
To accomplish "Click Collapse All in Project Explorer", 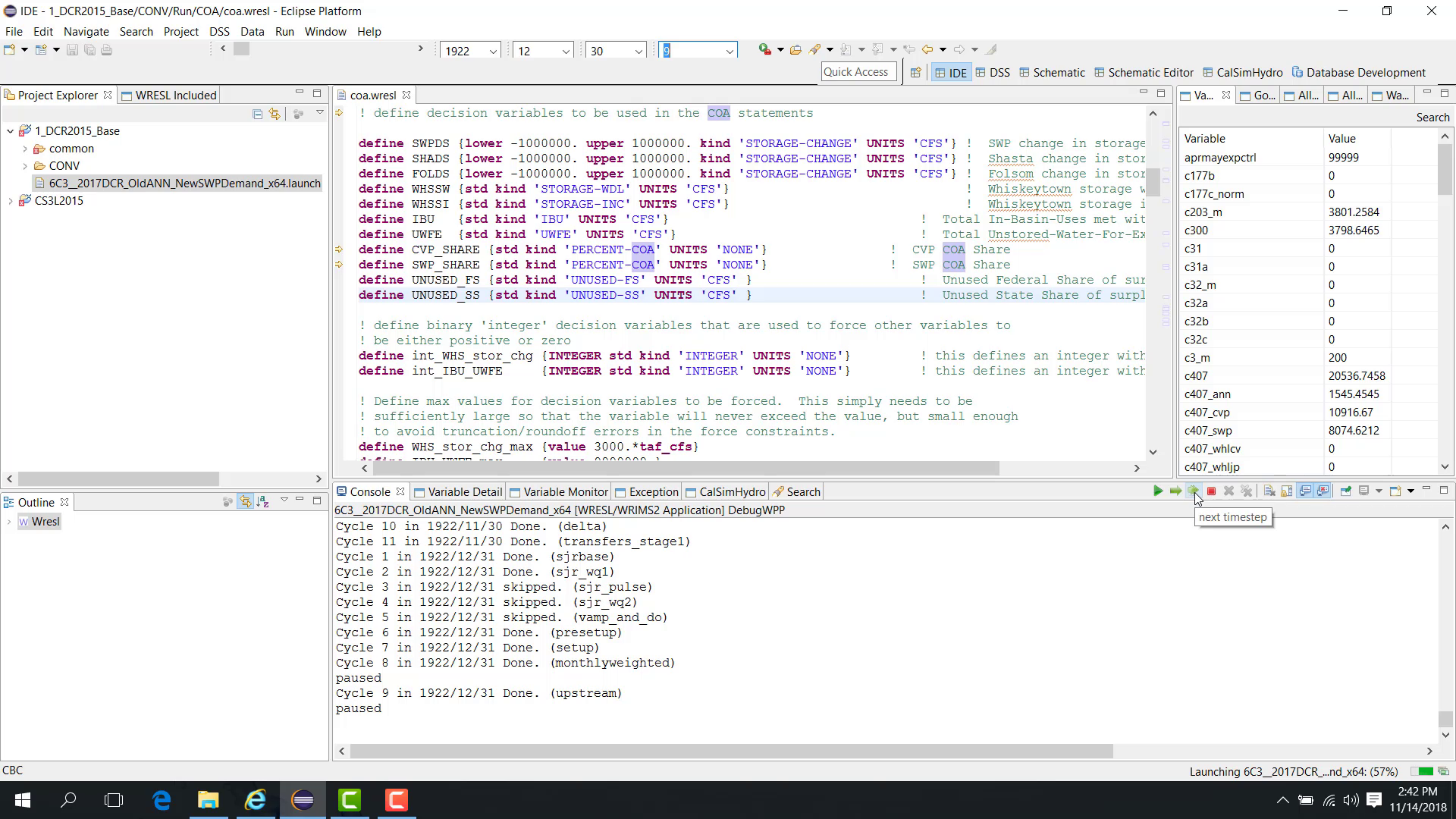I will click(258, 114).
